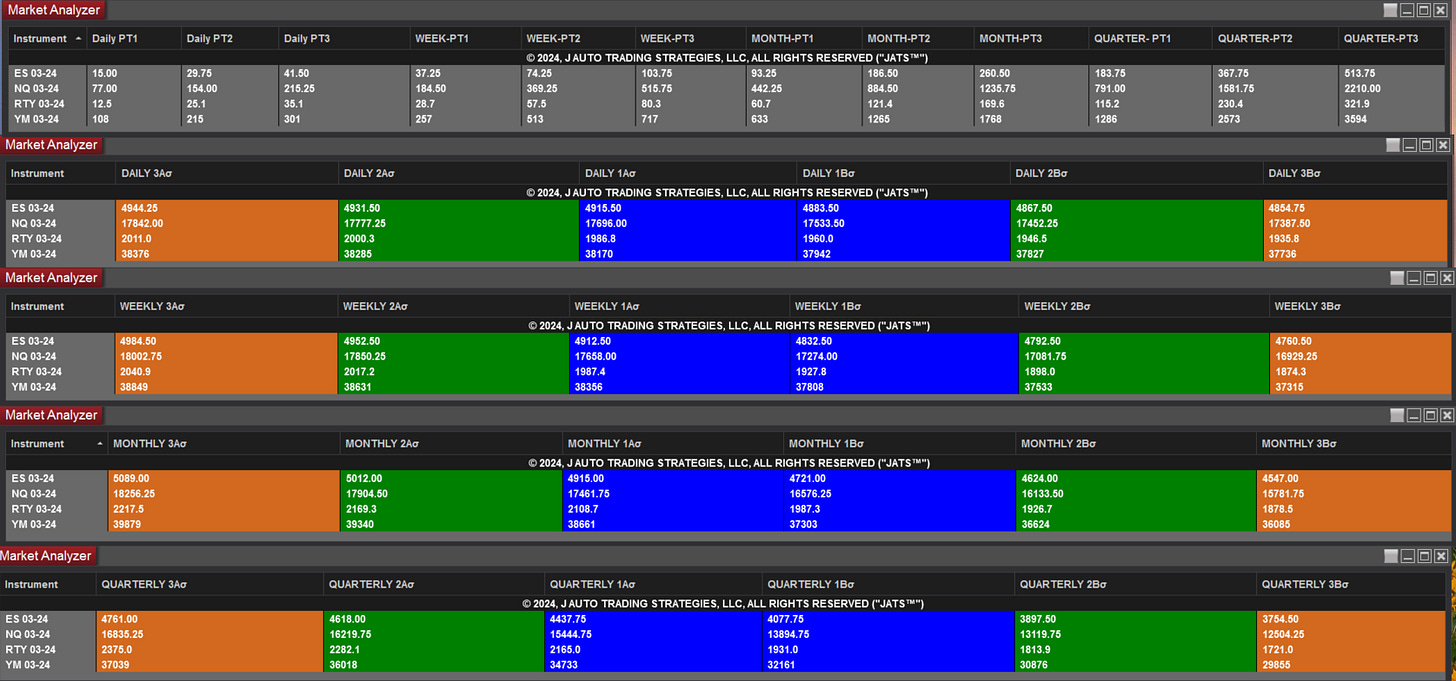Close the Daily PT1 Market Analyzer window
Viewport: 1456px width, 681px height.
pyautogui.click(x=1442, y=9)
